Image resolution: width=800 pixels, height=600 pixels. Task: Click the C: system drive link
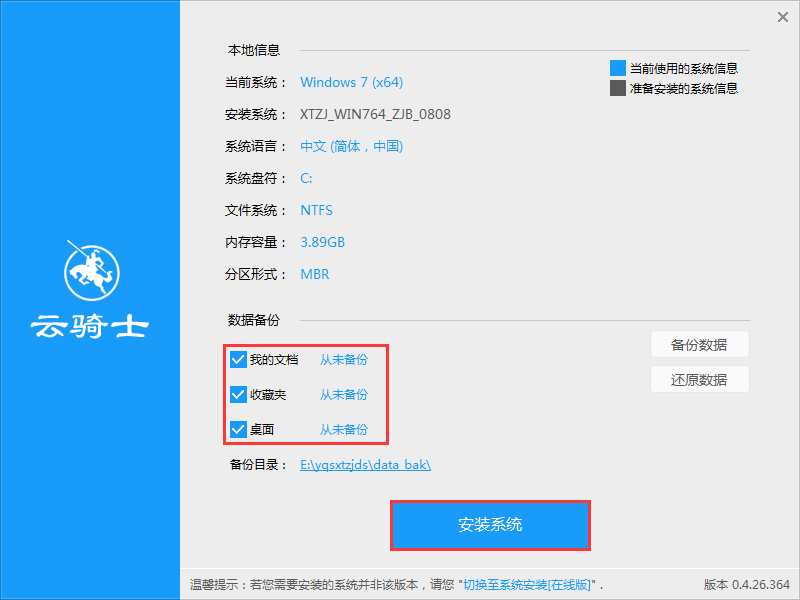(x=308, y=178)
